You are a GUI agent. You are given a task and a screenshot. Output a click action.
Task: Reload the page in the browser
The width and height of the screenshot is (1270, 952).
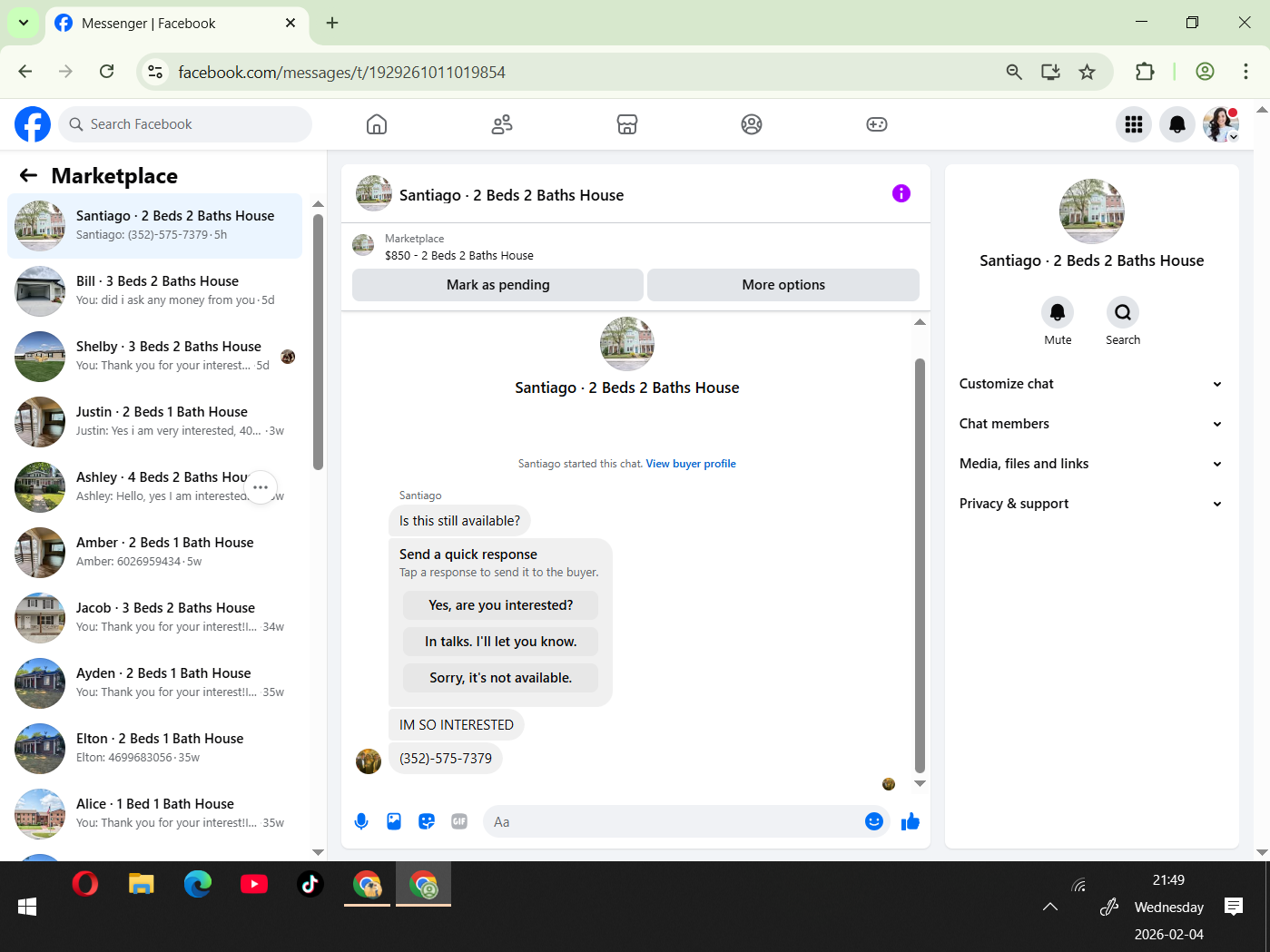point(107,72)
